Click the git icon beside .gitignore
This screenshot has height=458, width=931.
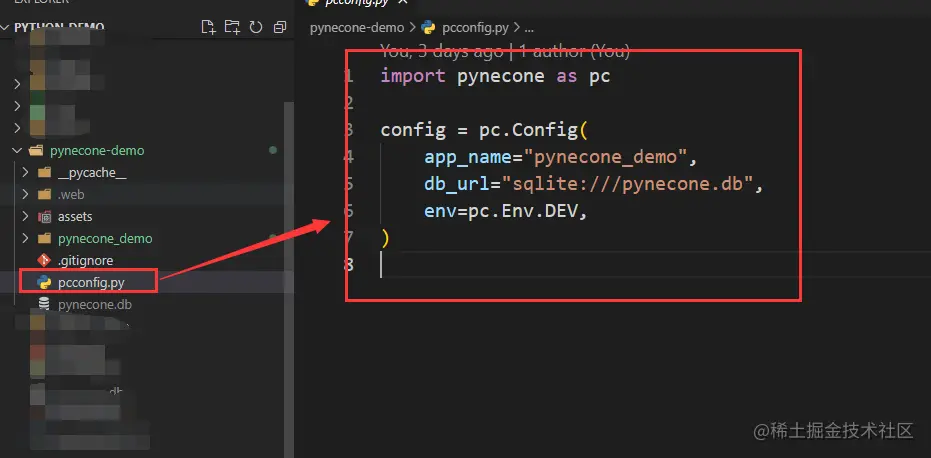point(44,260)
